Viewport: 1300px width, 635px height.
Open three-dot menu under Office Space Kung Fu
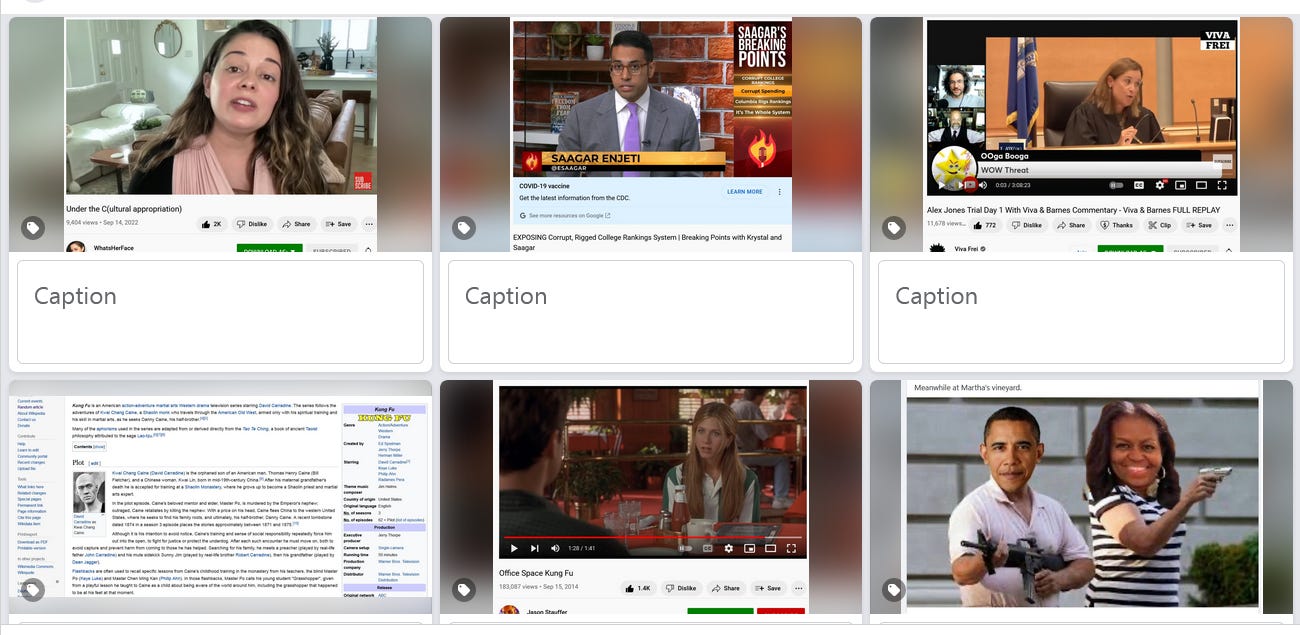click(798, 588)
